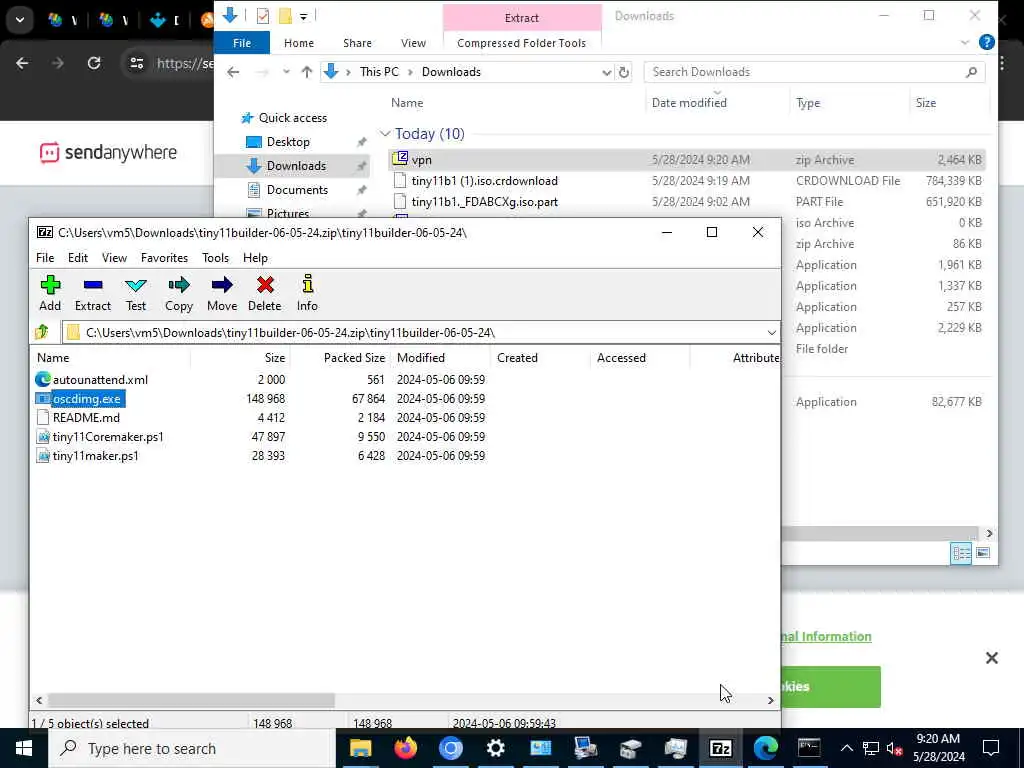Switch Explorer to details view icon

point(961,554)
